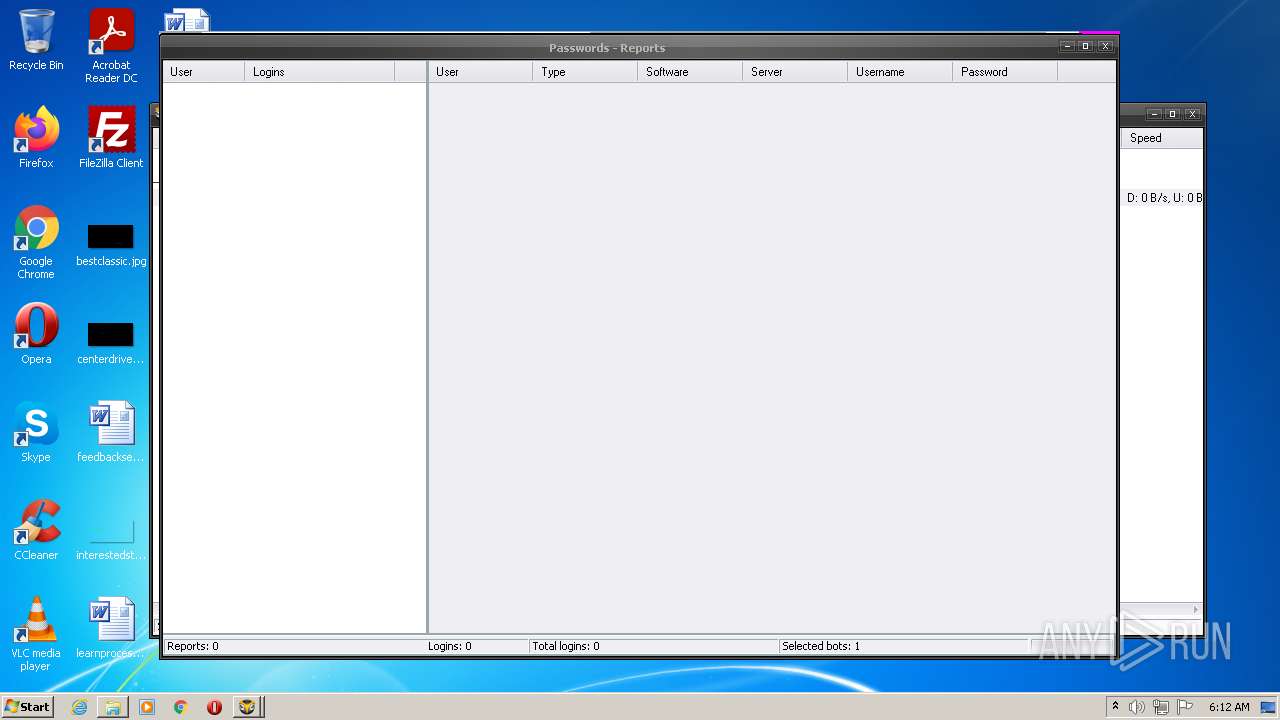Viewport: 1280px width, 720px height.
Task: Sort left pane by Logins column
Action: [x=320, y=72]
